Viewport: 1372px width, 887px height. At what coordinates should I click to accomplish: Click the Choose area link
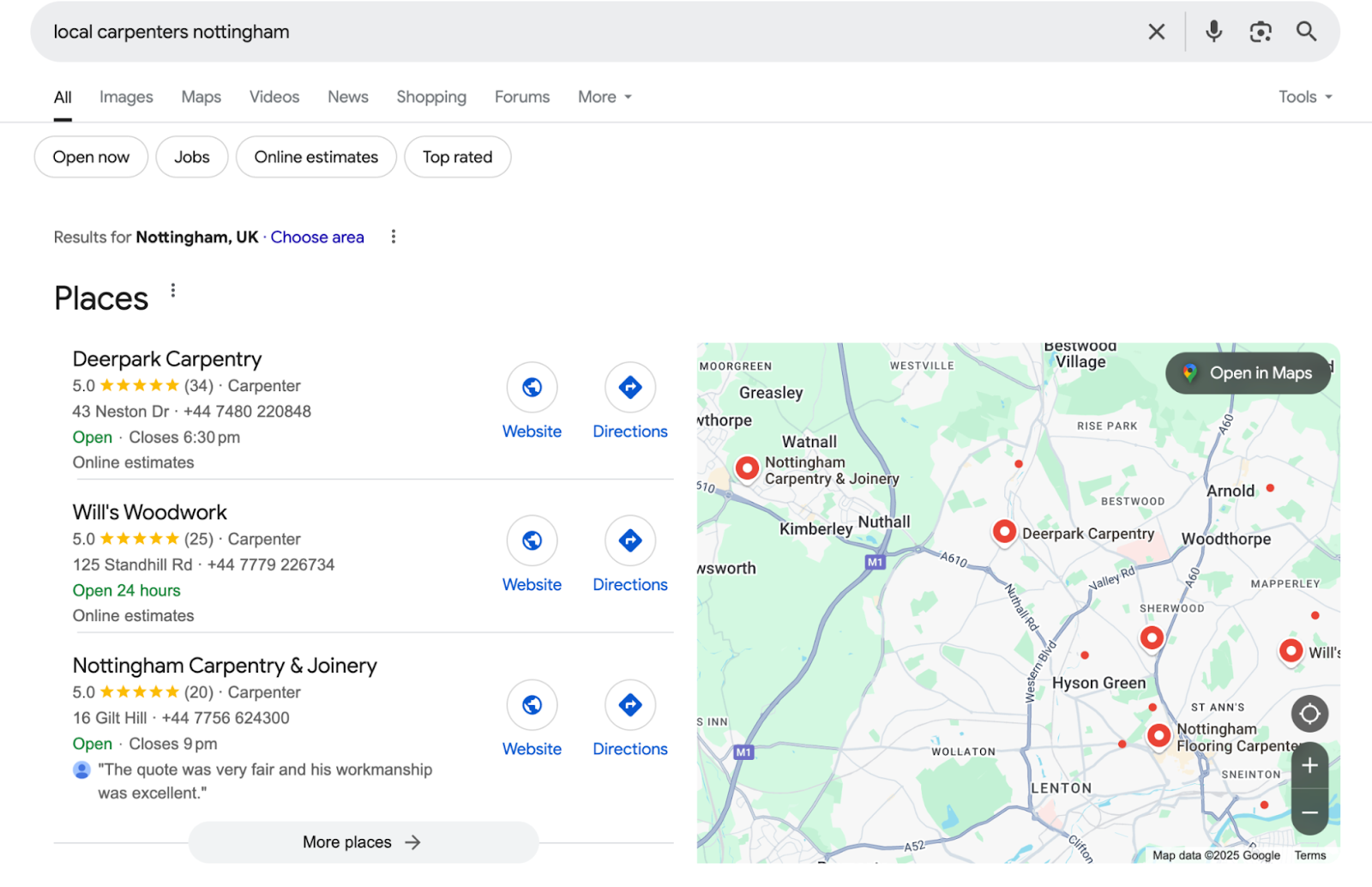click(317, 237)
